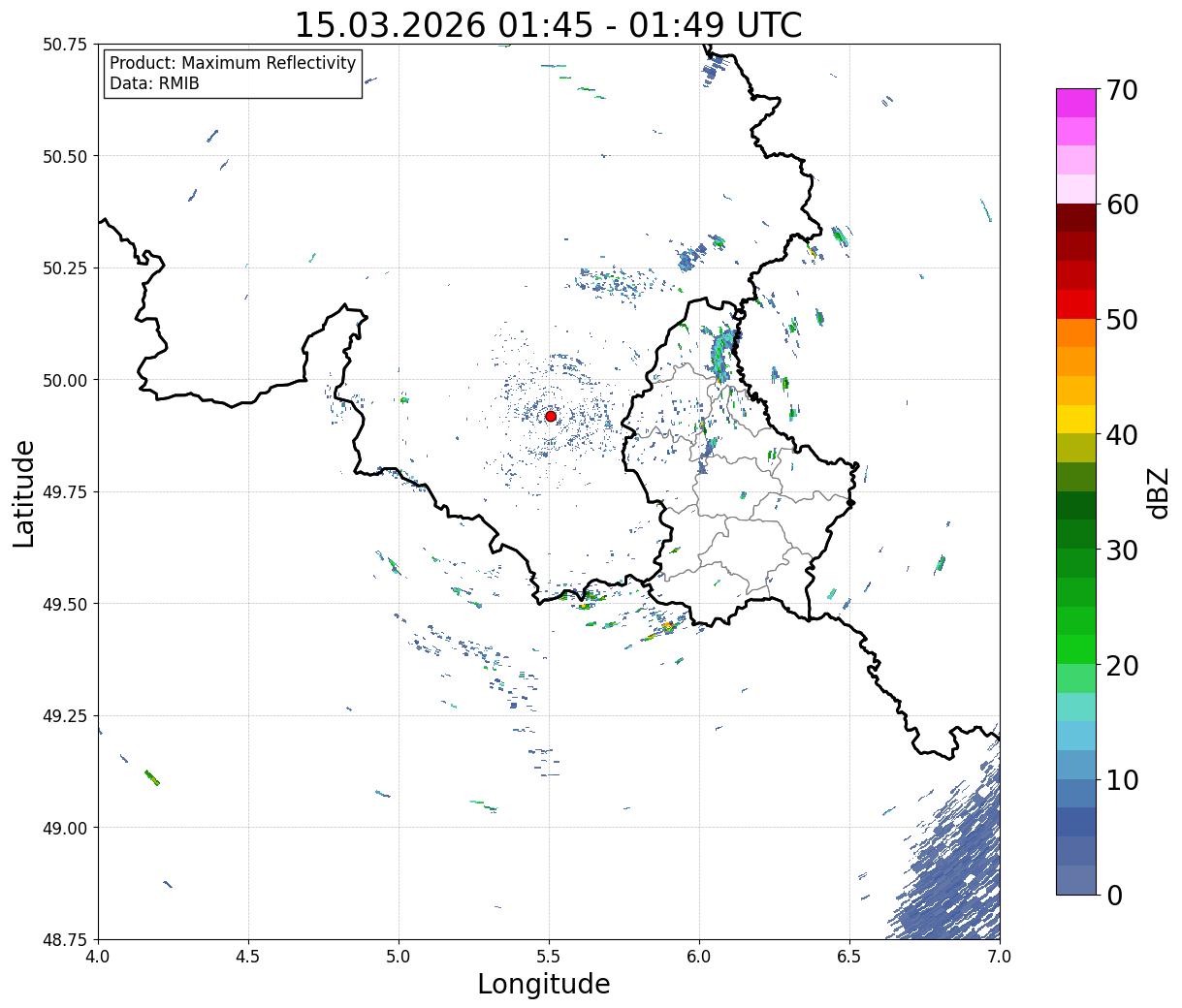Select the orange swatch just below 50
Screen dimensions: 1182x1008
[1076, 333]
